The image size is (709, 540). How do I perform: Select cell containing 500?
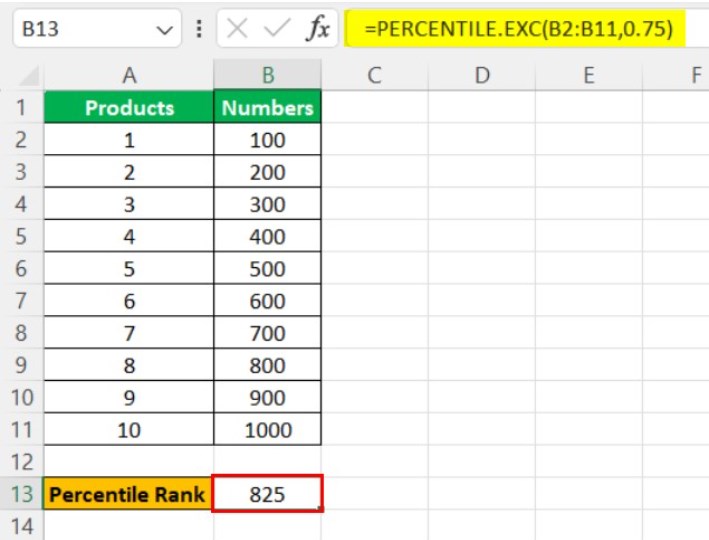coord(267,268)
